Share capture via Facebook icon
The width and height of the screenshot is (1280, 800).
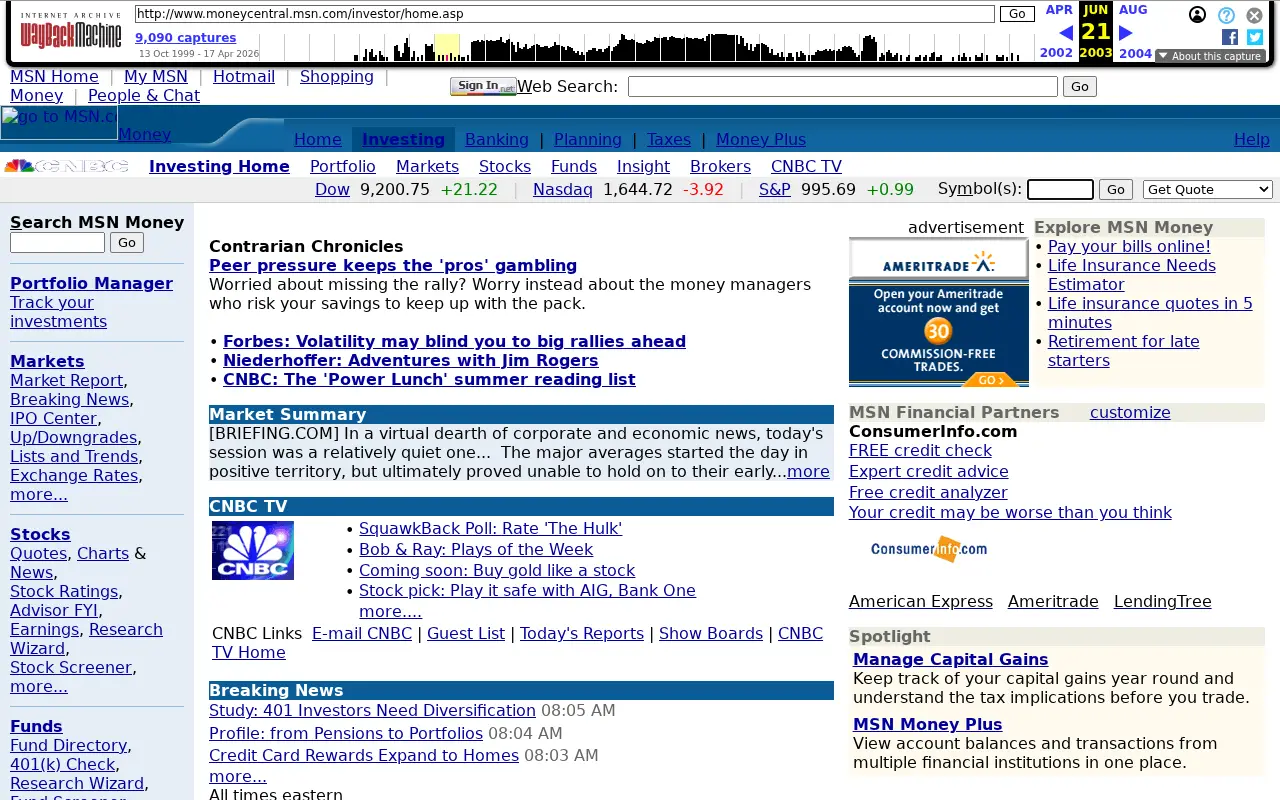tap(1230, 37)
